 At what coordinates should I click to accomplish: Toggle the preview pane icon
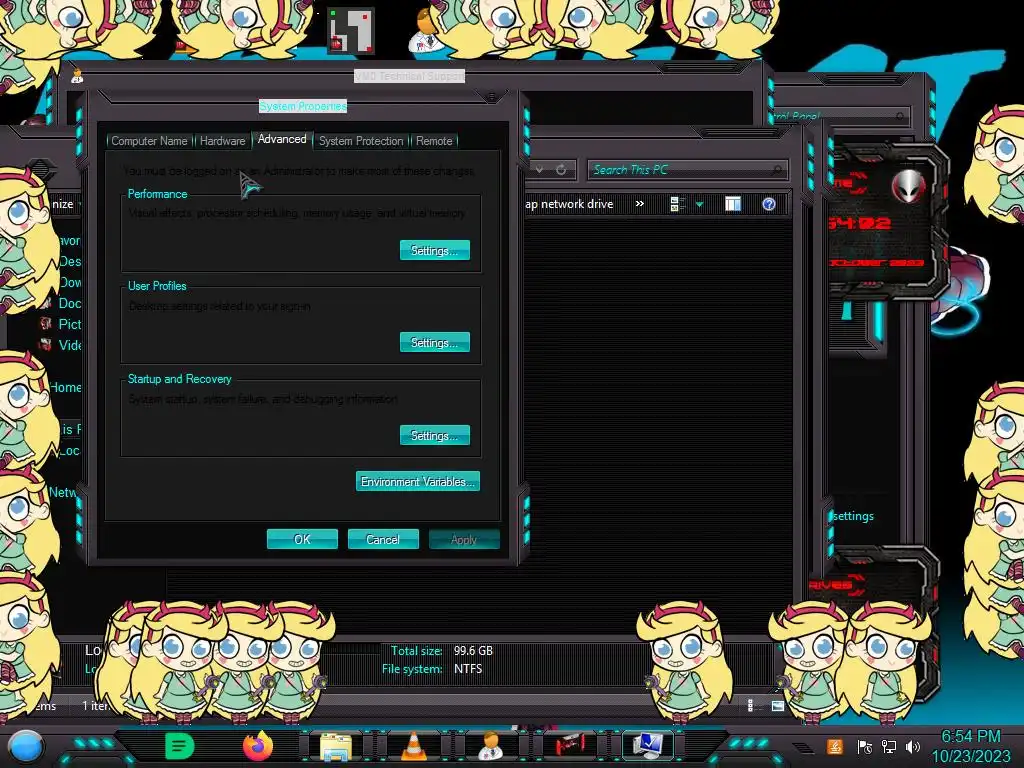(x=733, y=204)
